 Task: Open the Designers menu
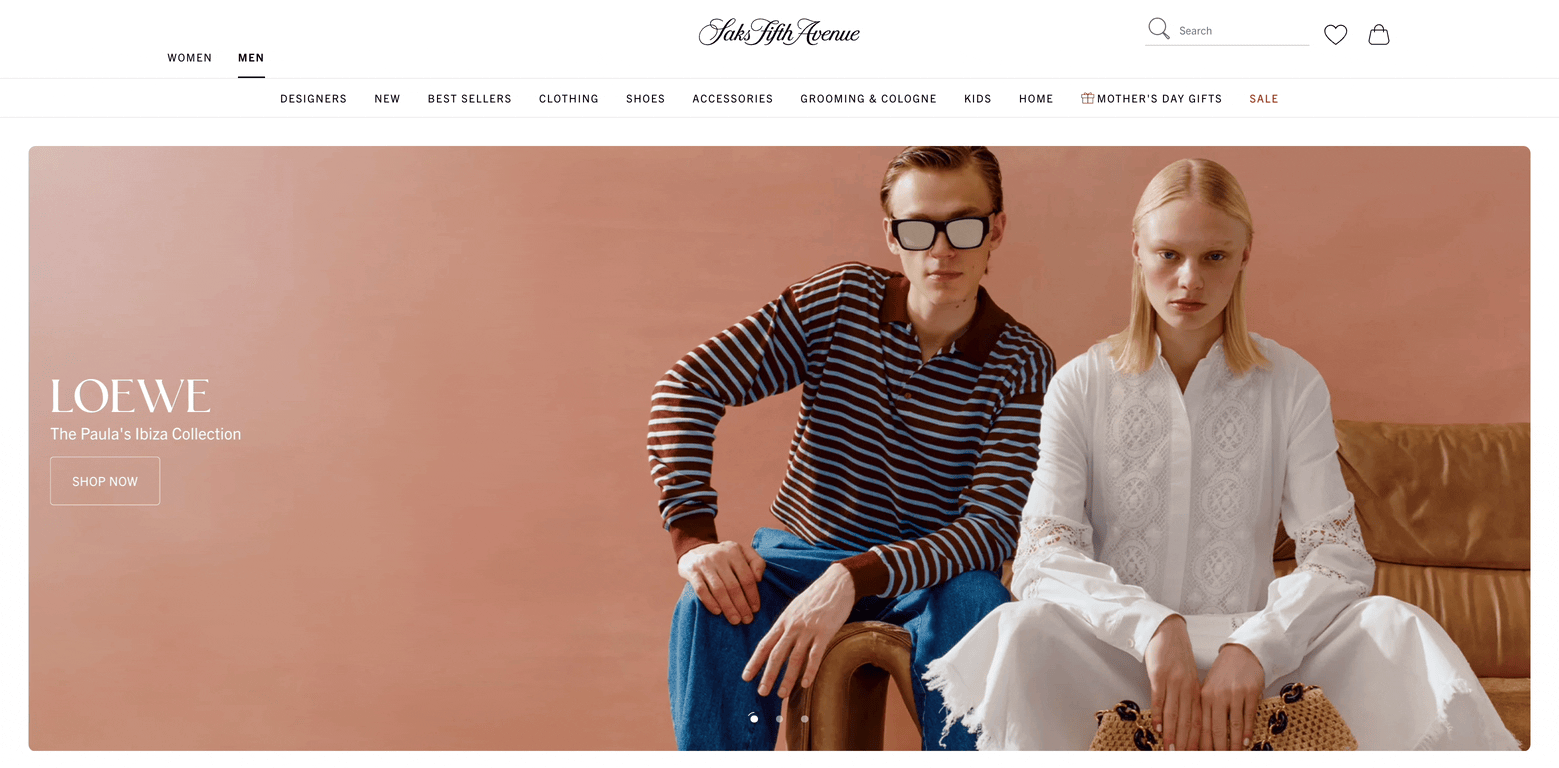[313, 99]
